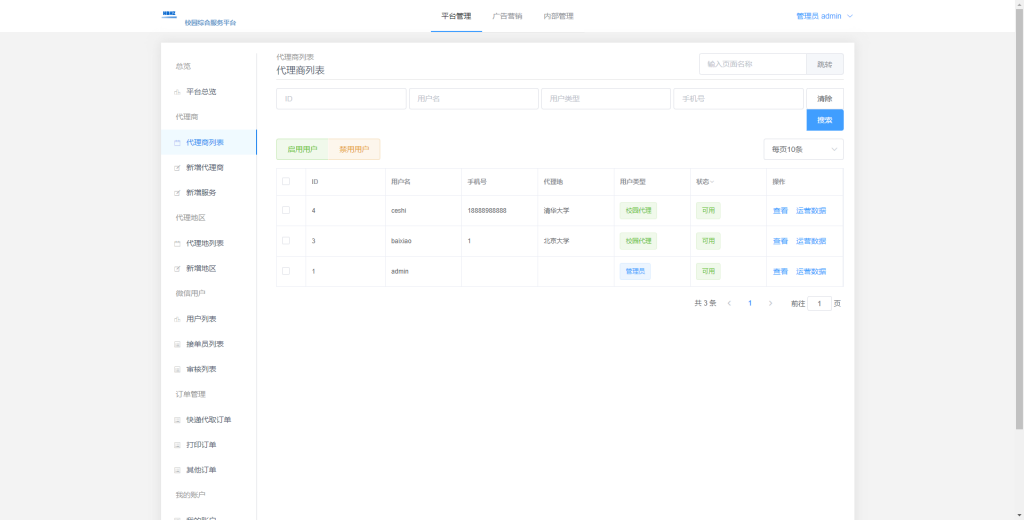Open 平台总览 in the sidebar
Image resolution: width=1024 pixels, height=520 pixels.
(209, 92)
